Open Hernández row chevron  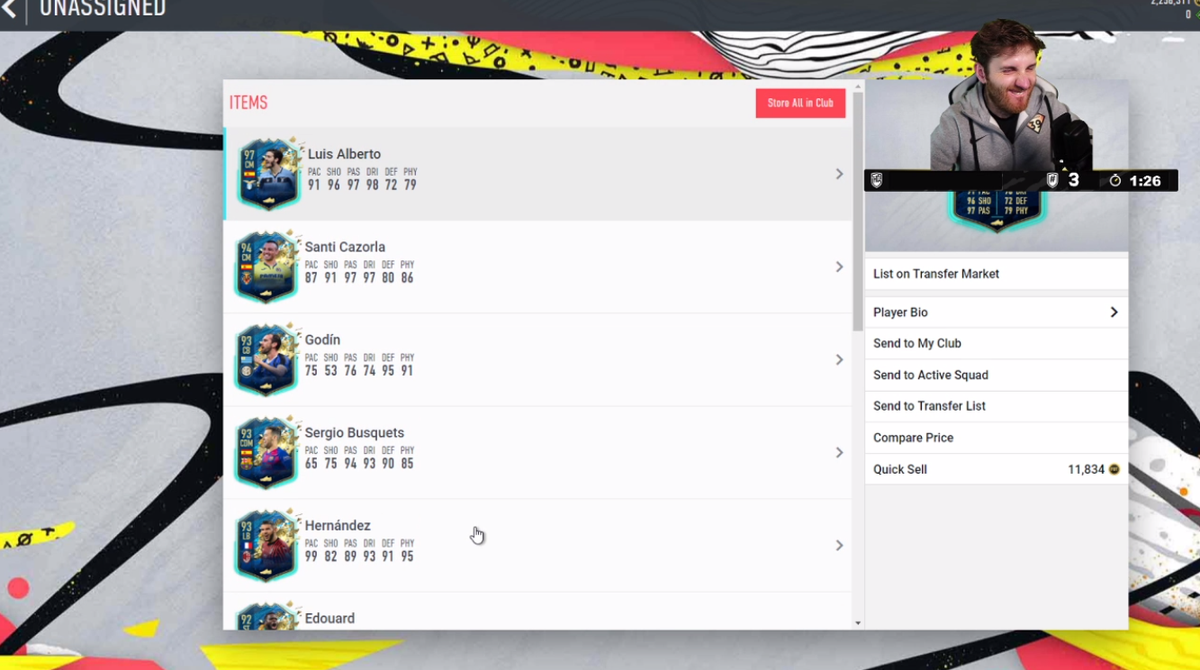839,546
